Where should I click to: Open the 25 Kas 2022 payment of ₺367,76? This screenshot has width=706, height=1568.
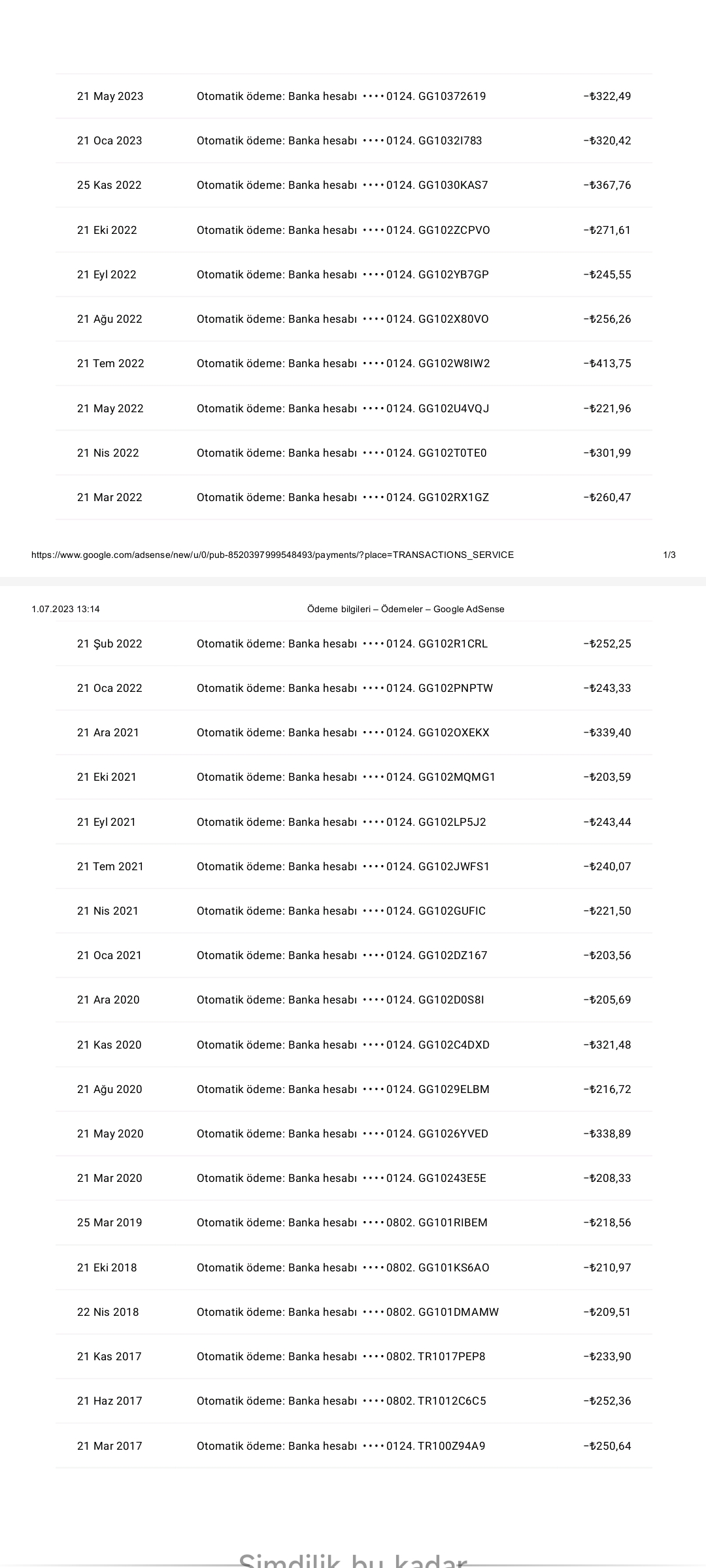click(x=354, y=186)
